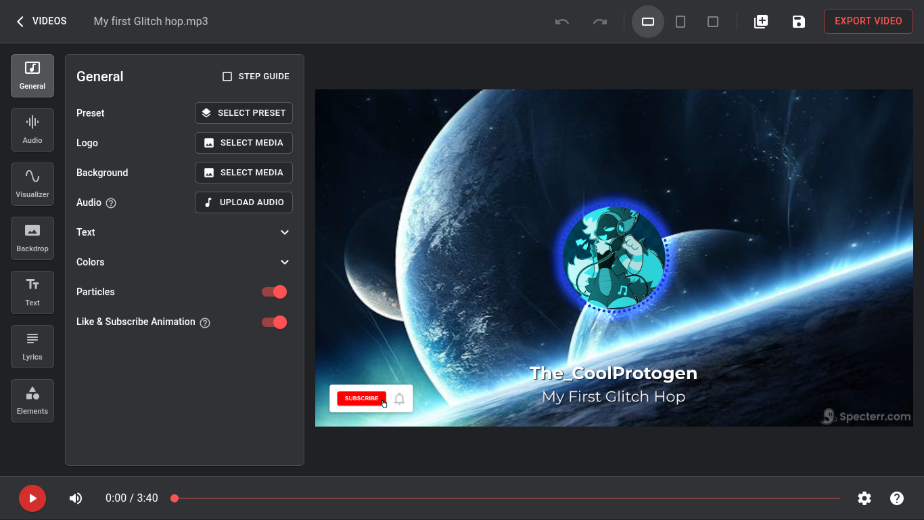Image resolution: width=924 pixels, height=520 pixels.
Task: Toggle Particles off
Action: pos(275,292)
